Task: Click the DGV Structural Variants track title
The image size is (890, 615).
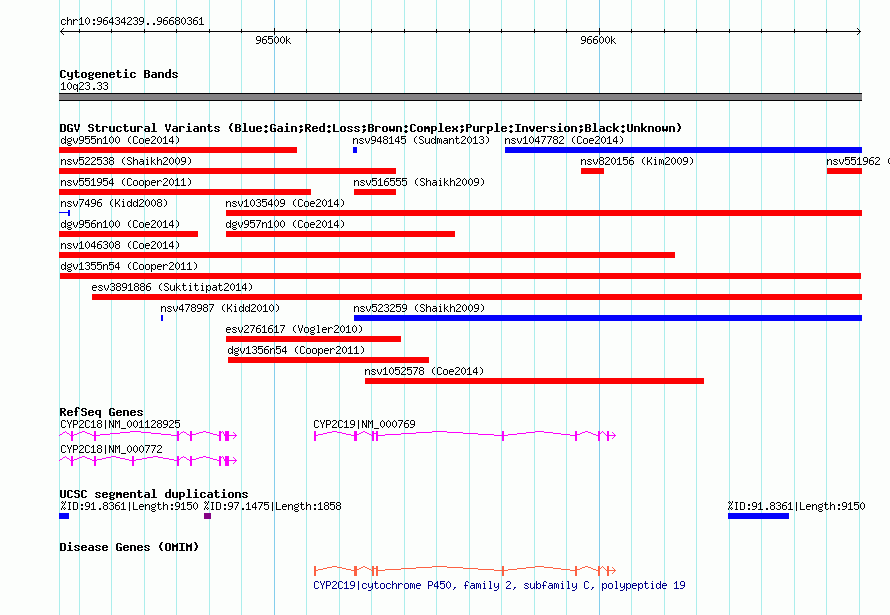Action: pos(371,128)
